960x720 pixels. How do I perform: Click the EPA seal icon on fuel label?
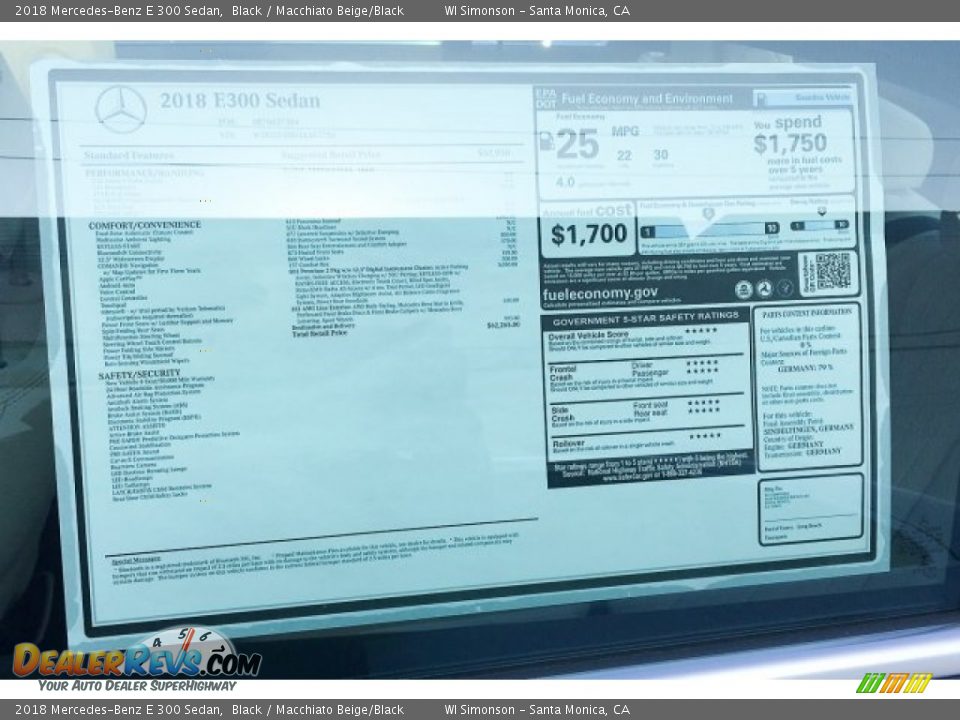click(x=743, y=289)
